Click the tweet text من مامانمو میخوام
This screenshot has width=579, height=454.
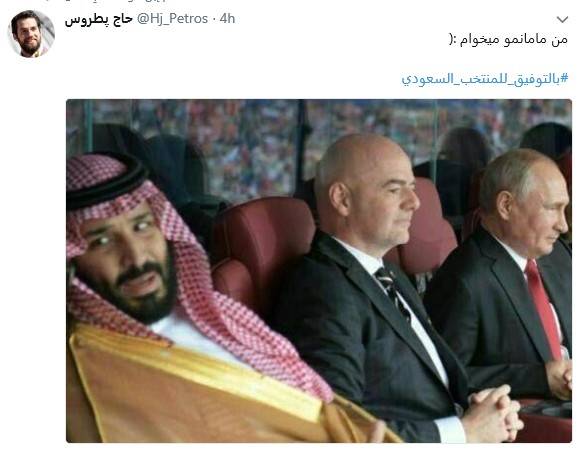click(514, 39)
